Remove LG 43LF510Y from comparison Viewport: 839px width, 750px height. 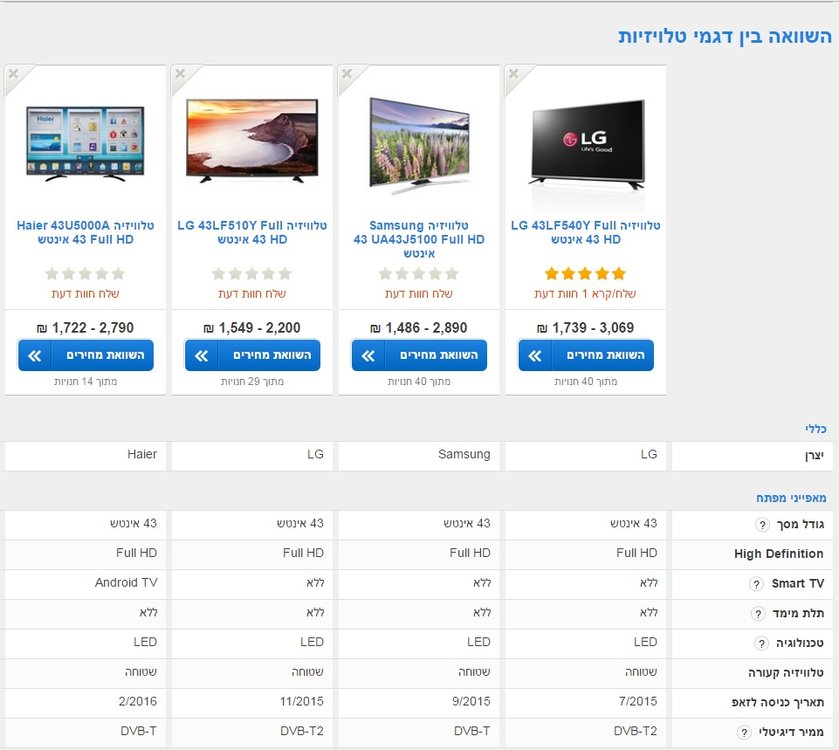[x=180, y=74]
